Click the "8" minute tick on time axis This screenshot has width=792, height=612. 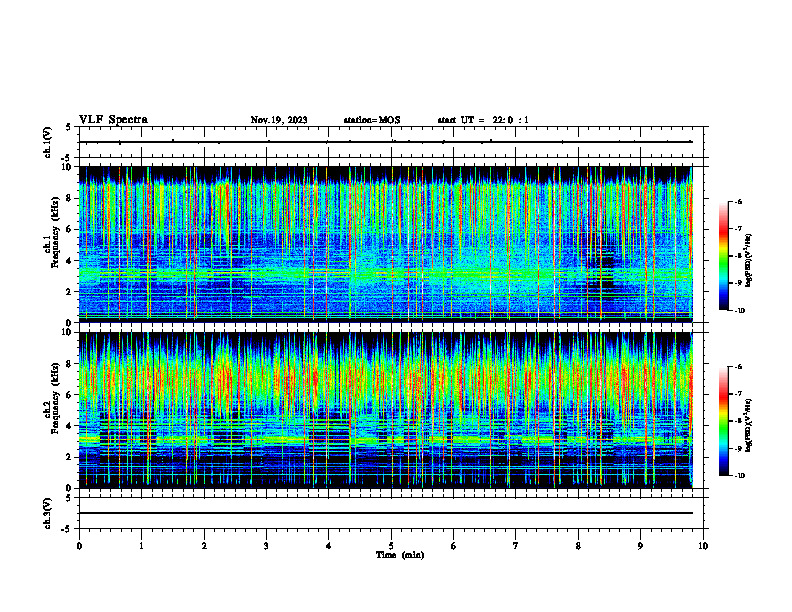point(578,546)
